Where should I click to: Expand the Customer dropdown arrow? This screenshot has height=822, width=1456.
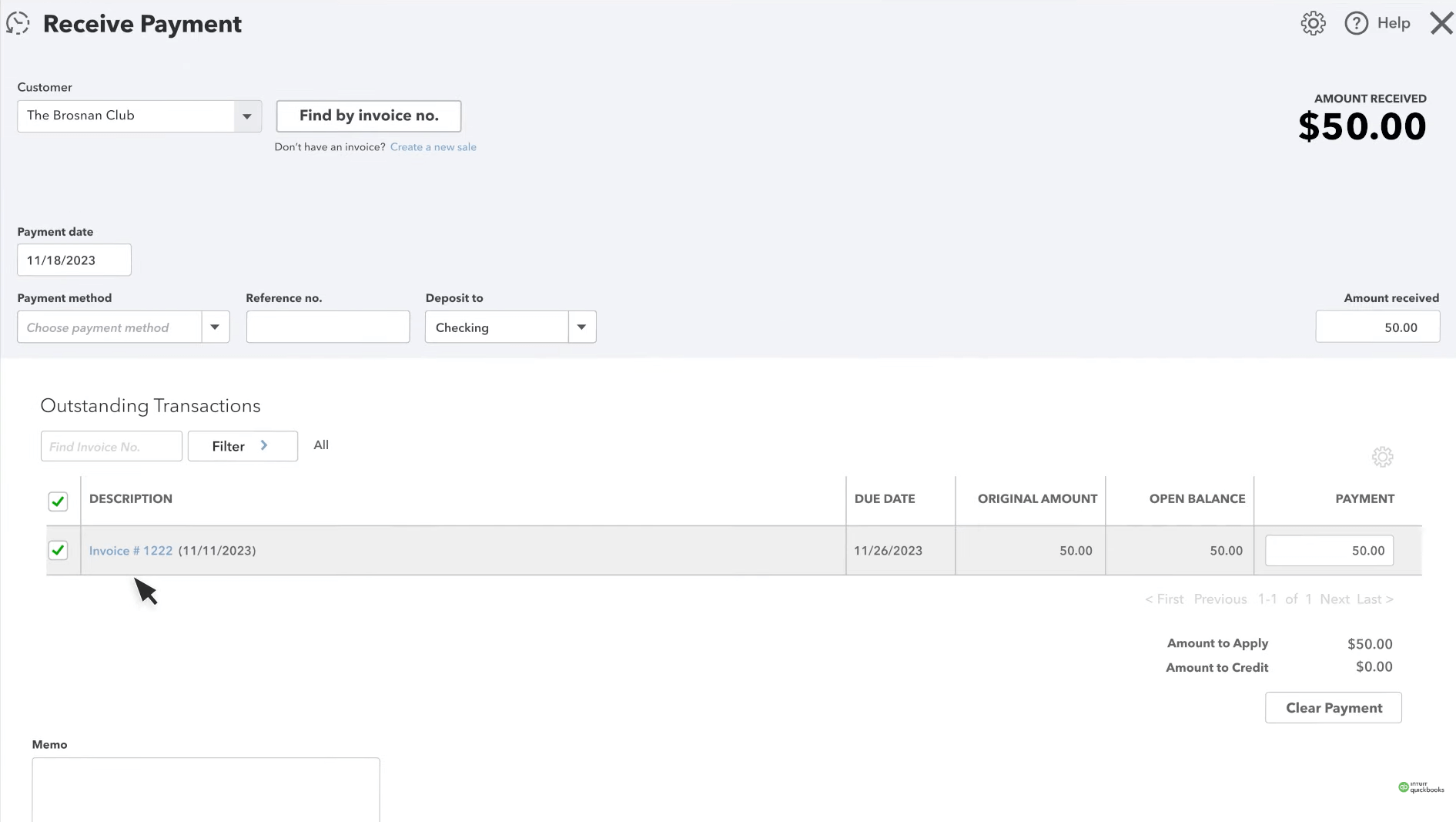(x=246, y=116)
